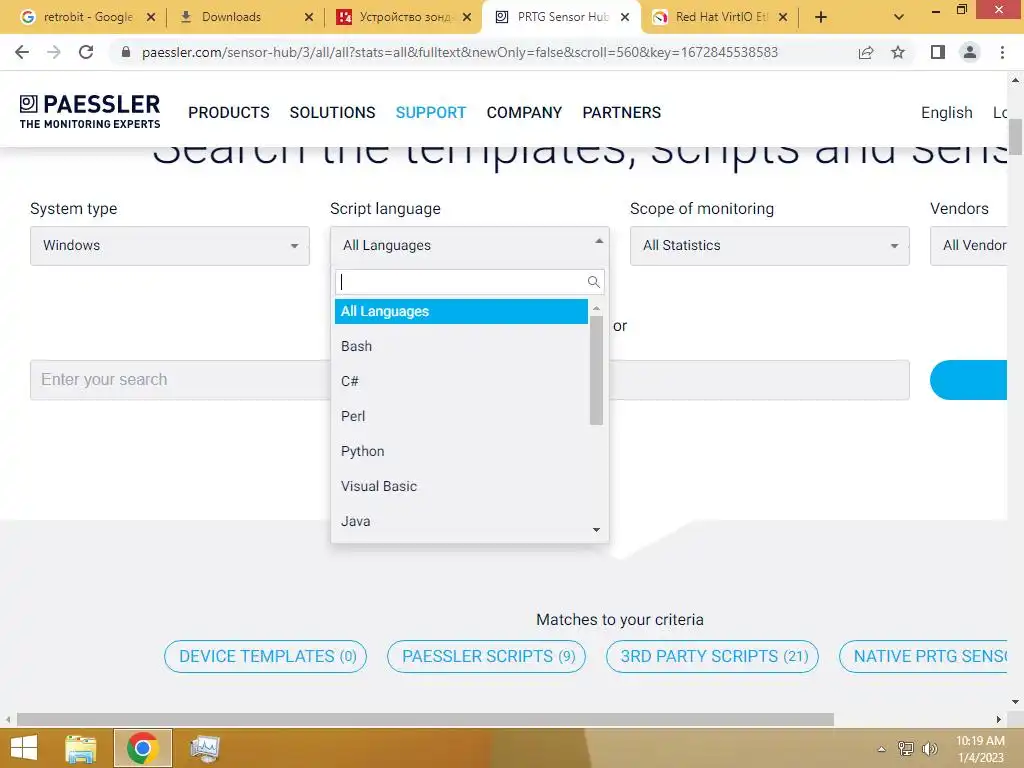The image size is (1024, 768).
Task: Click the page horizontal scrollbar
Action: (x=425, y=720)
